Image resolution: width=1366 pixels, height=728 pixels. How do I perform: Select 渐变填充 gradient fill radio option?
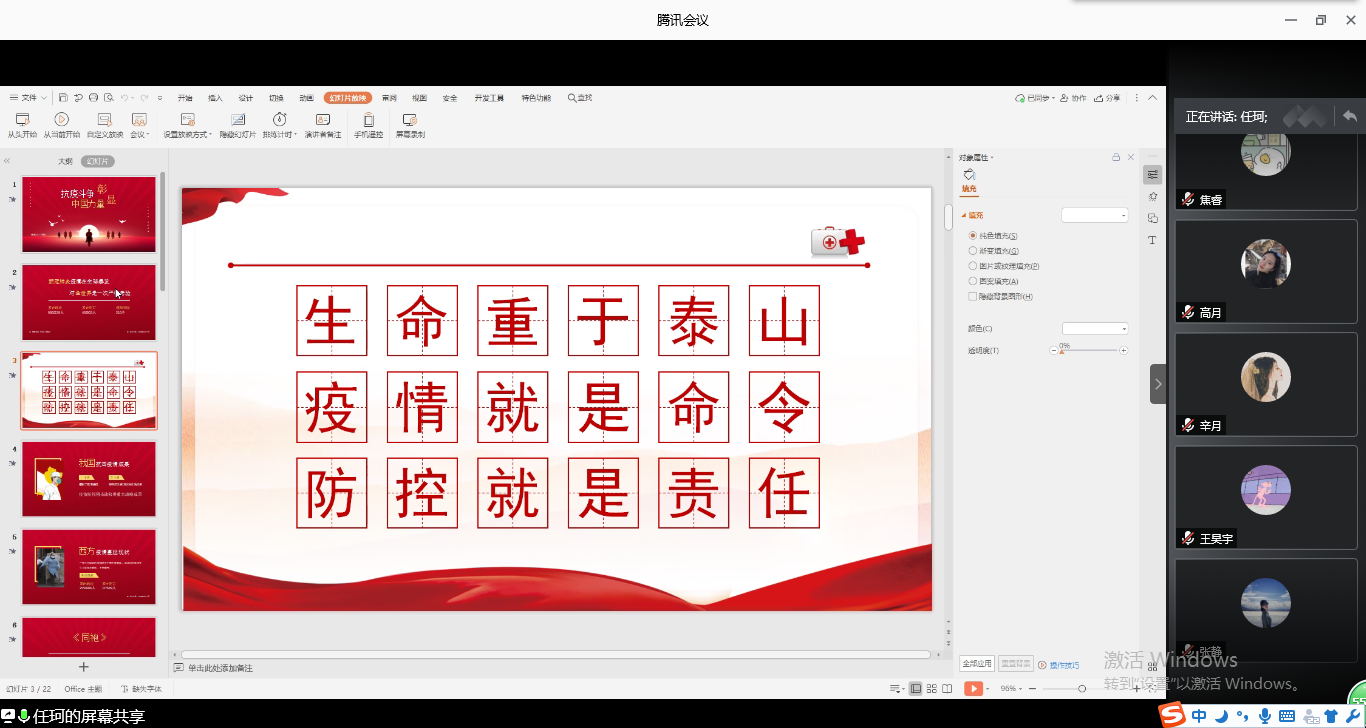click(973, 251)
